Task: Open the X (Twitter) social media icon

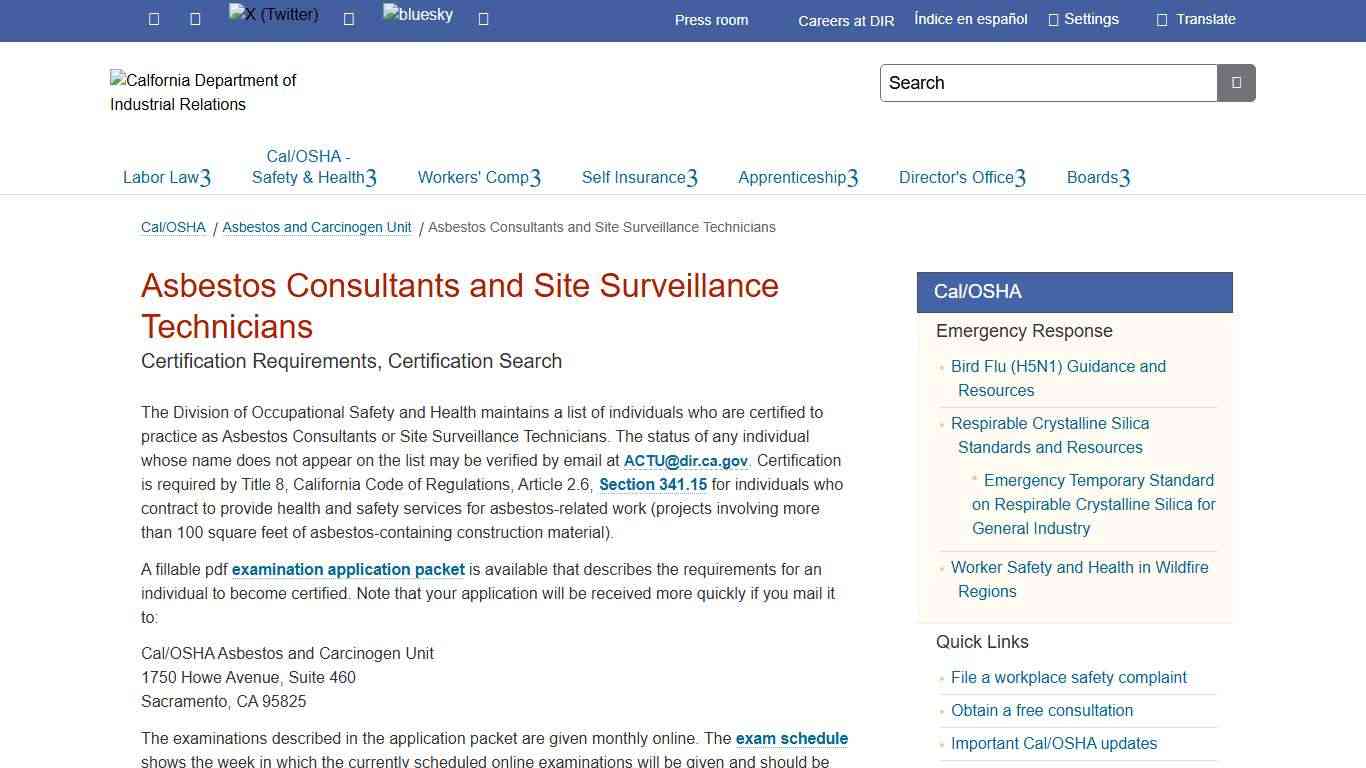Action: click(272, 15)
